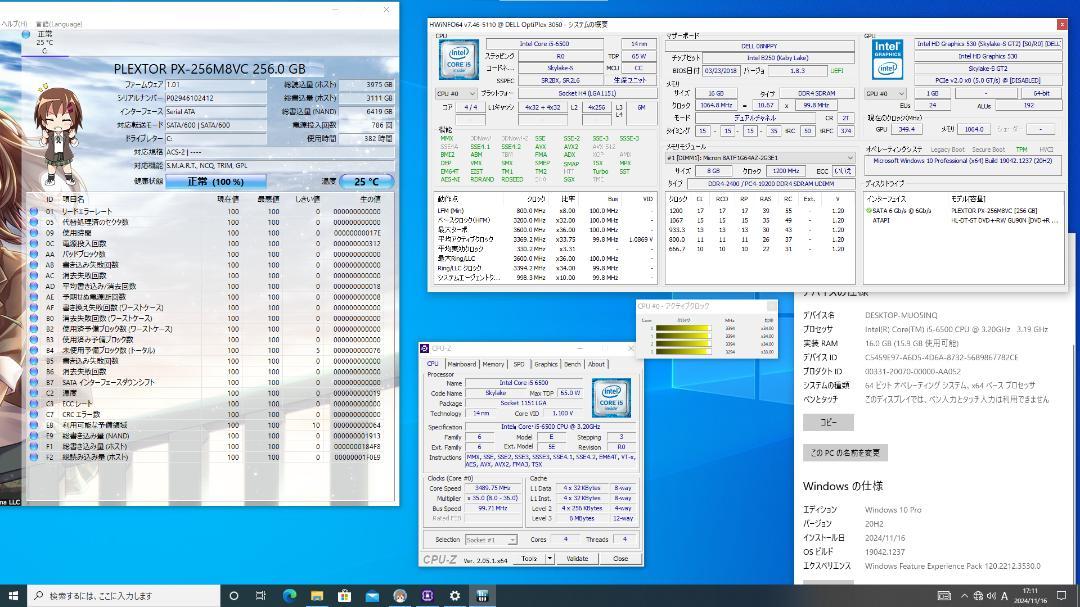Switch to CrystalDiskInfo via taskbar mascot icon

pyautogui.click(x=399, y=595)
